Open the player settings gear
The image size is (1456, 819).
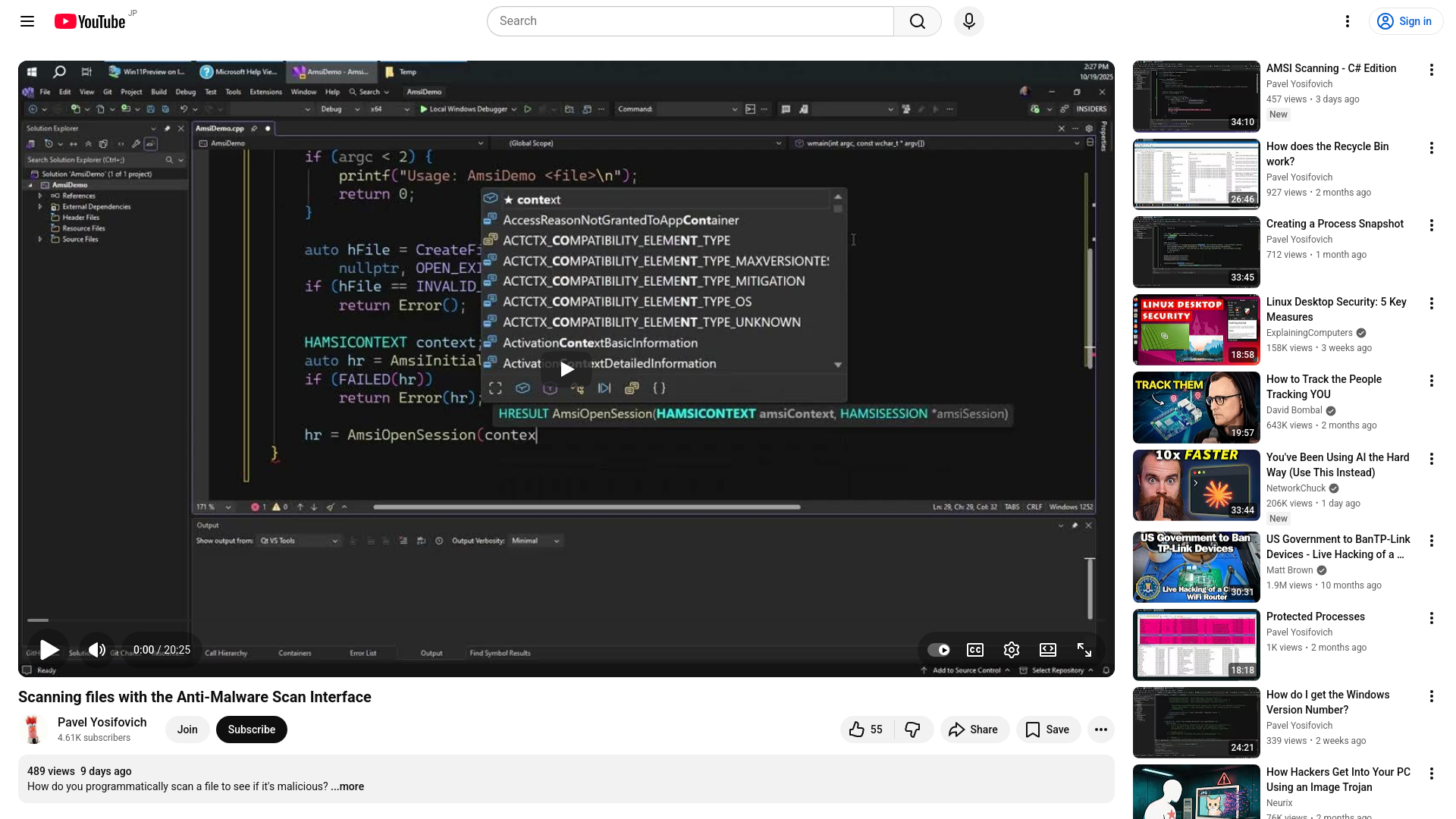[1011, 650]
